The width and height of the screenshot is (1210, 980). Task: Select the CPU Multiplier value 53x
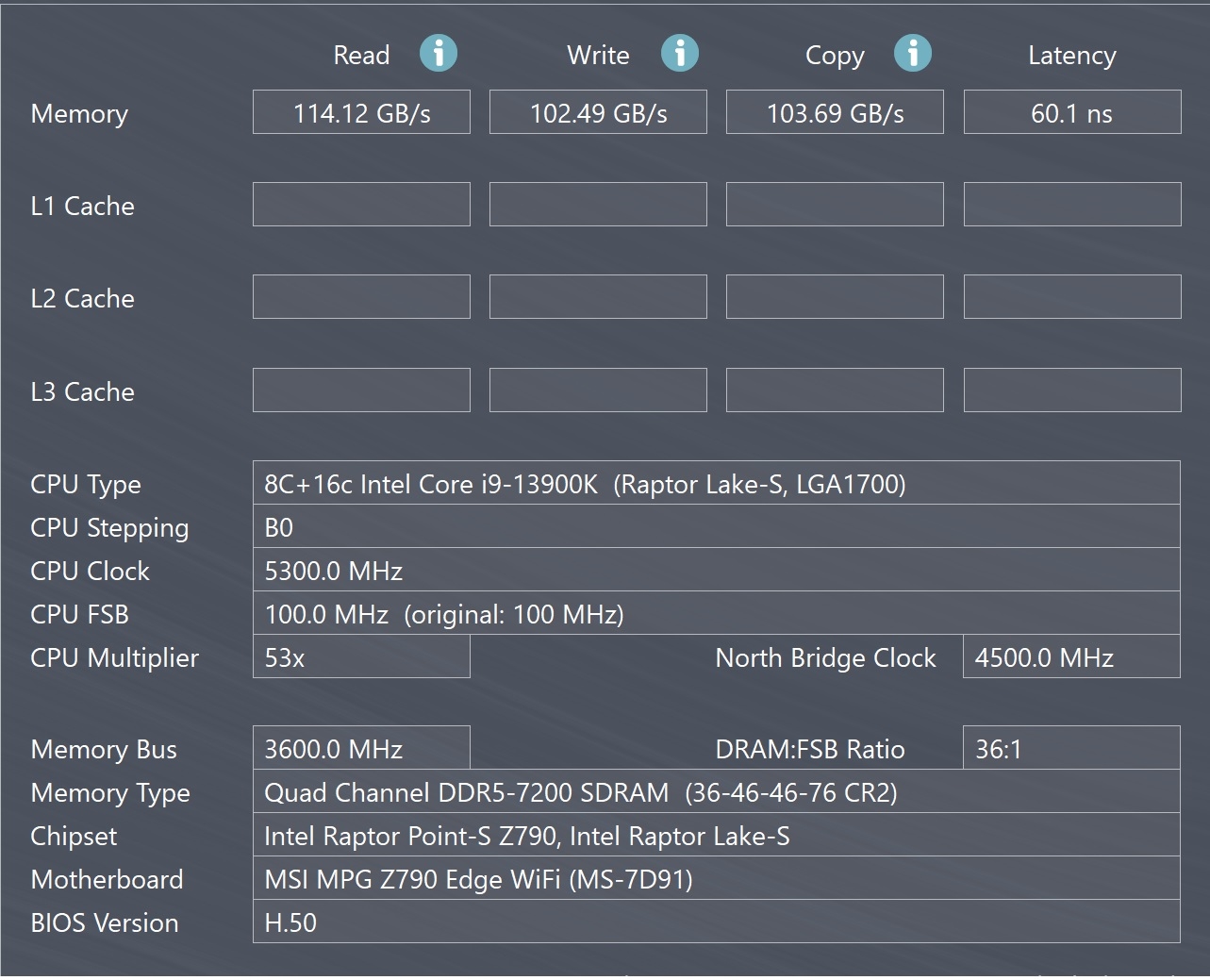361,656
